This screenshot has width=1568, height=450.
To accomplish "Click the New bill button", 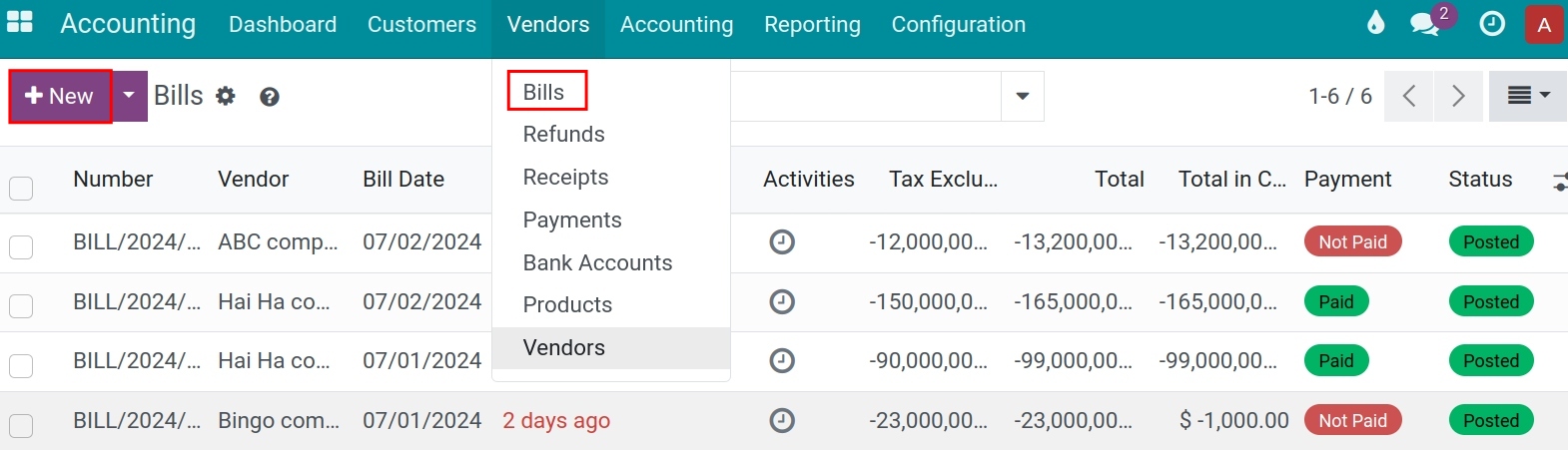I will [59, 96].
